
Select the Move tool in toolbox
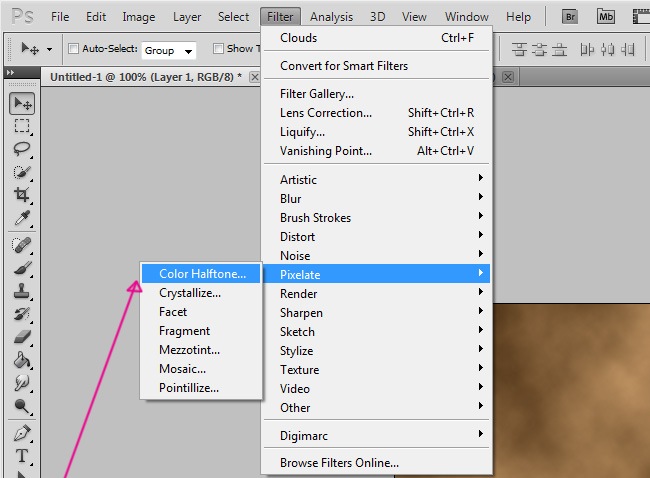click(22, 103)
